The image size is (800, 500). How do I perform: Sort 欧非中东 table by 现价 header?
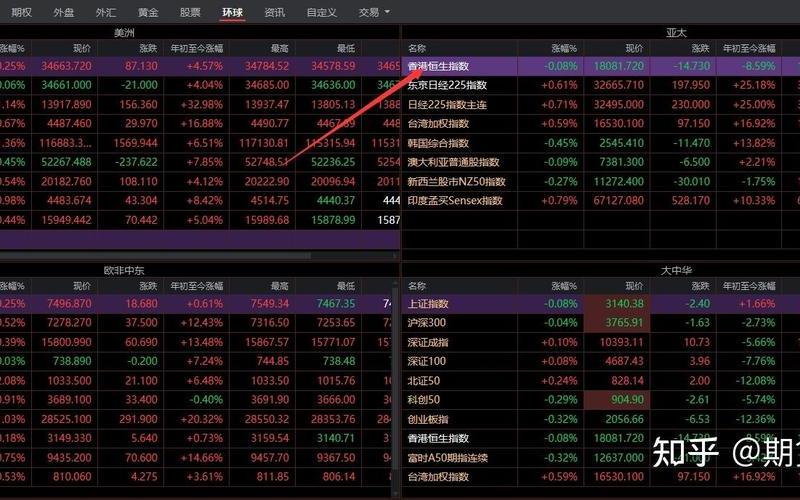point(82,286)
